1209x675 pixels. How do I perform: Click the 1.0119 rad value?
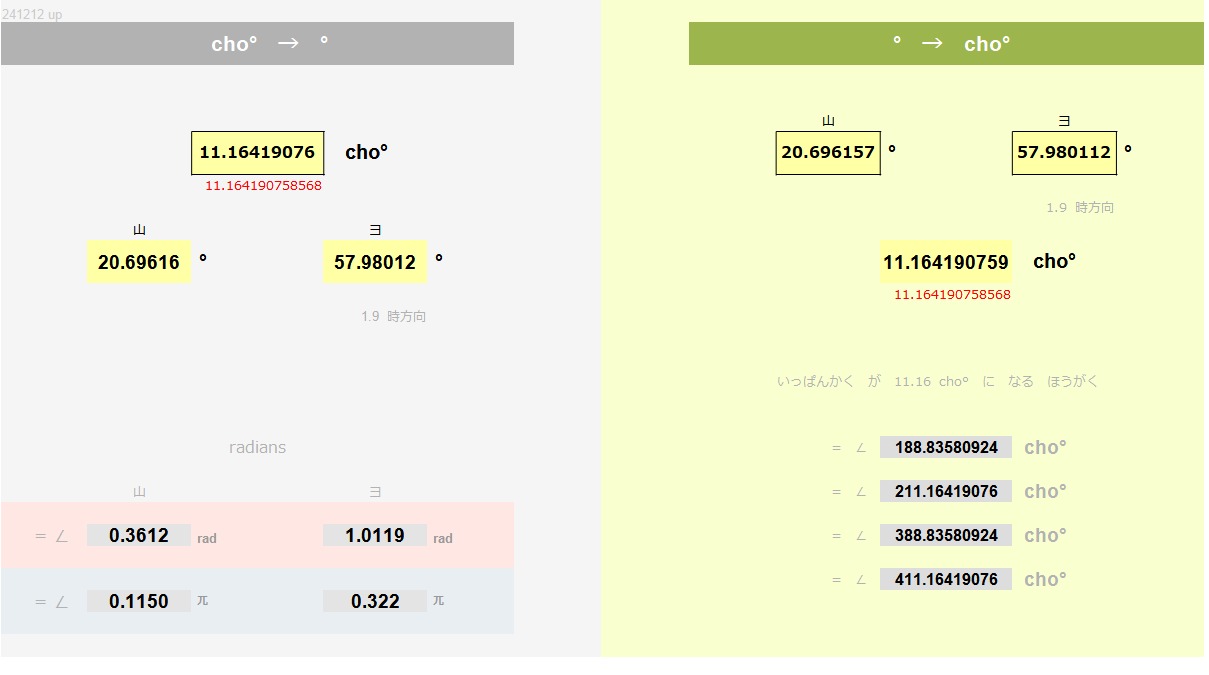click(x=375, y=535)
